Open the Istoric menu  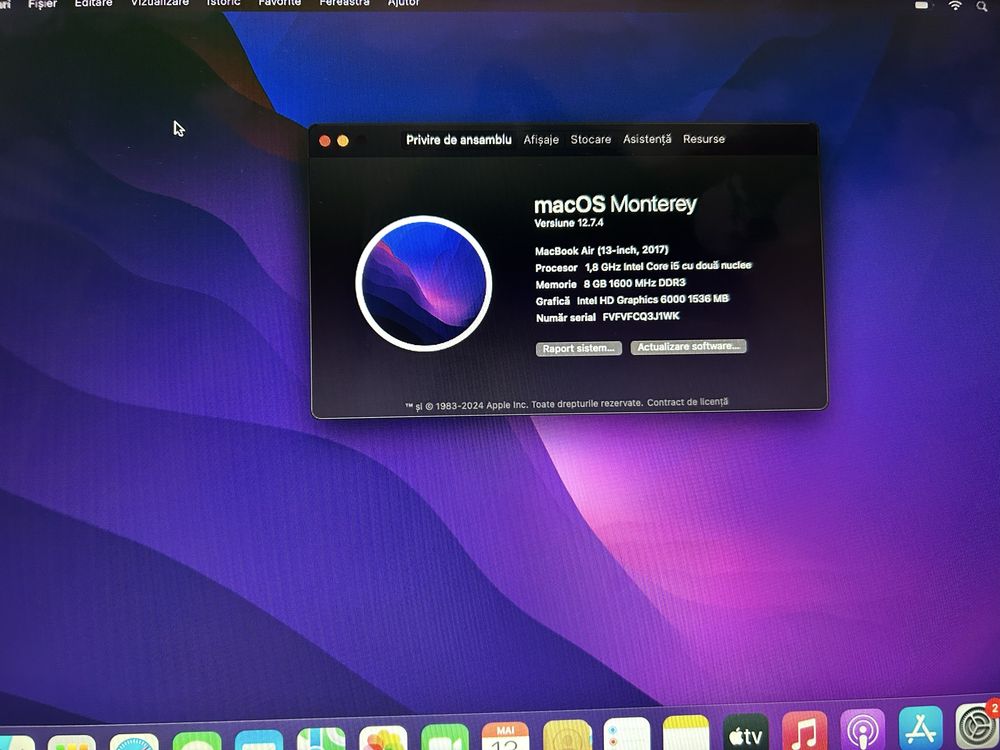(x=223, y=3)
